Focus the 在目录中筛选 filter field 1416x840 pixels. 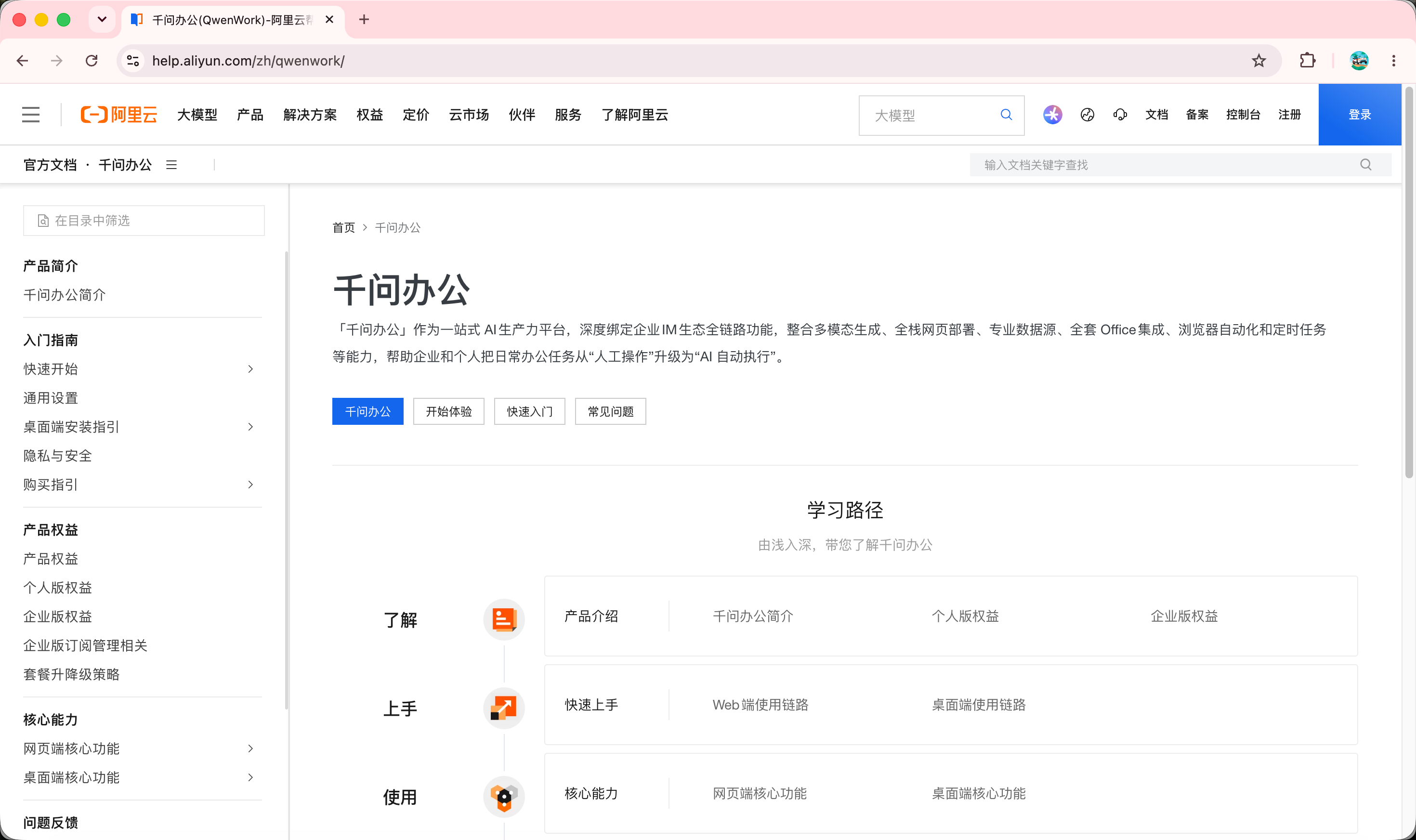point(144,220)
